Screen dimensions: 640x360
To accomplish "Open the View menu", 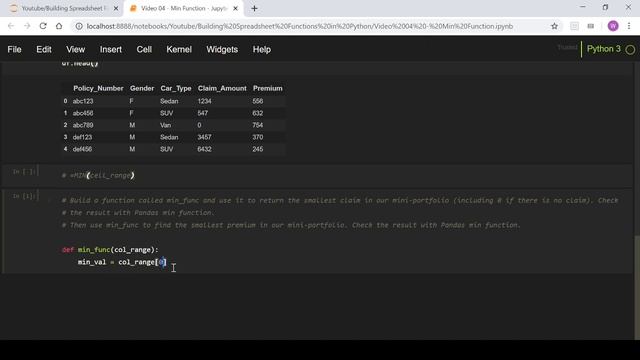I will (76, 49).
